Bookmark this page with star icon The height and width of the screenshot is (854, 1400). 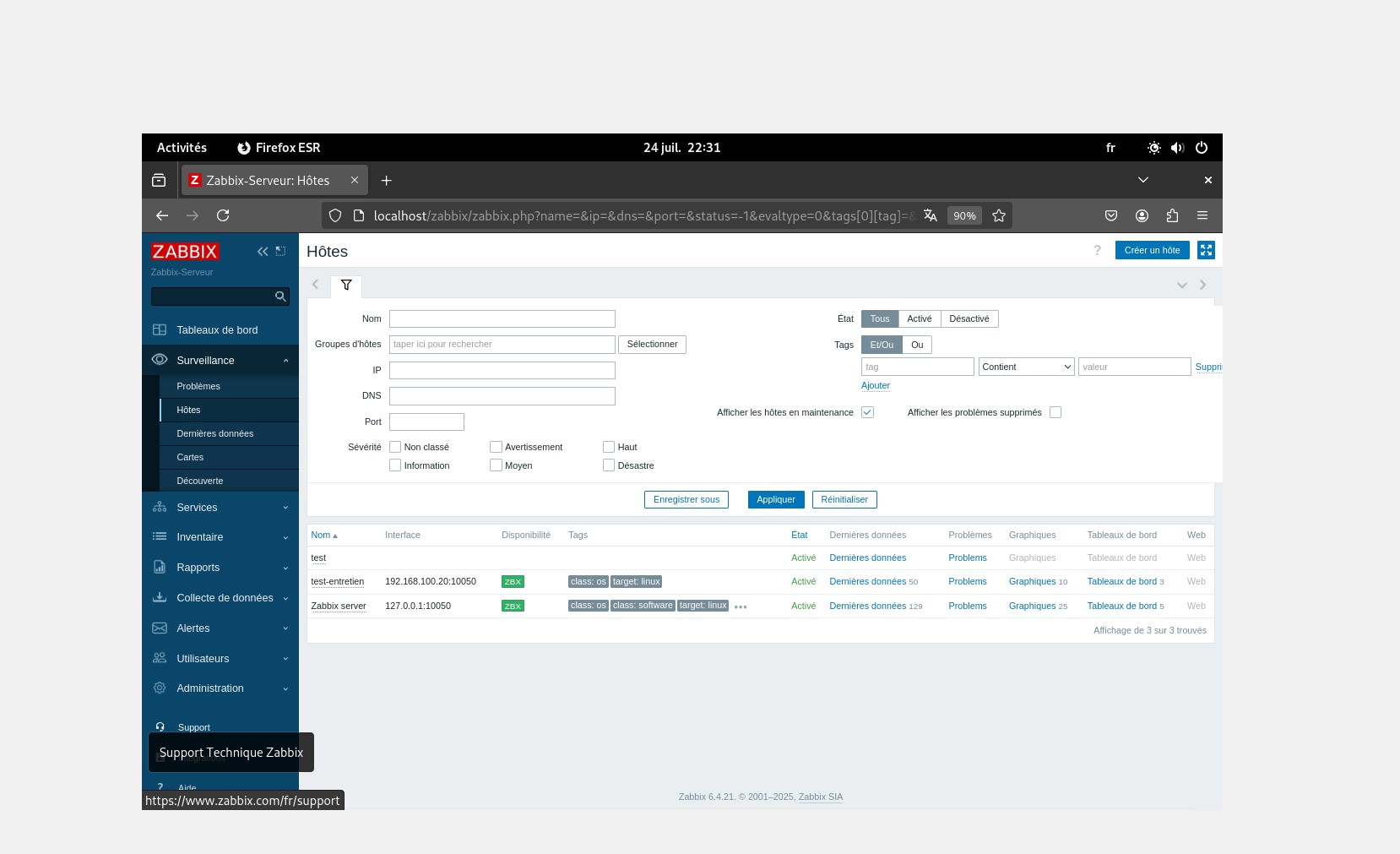point(999,216)
